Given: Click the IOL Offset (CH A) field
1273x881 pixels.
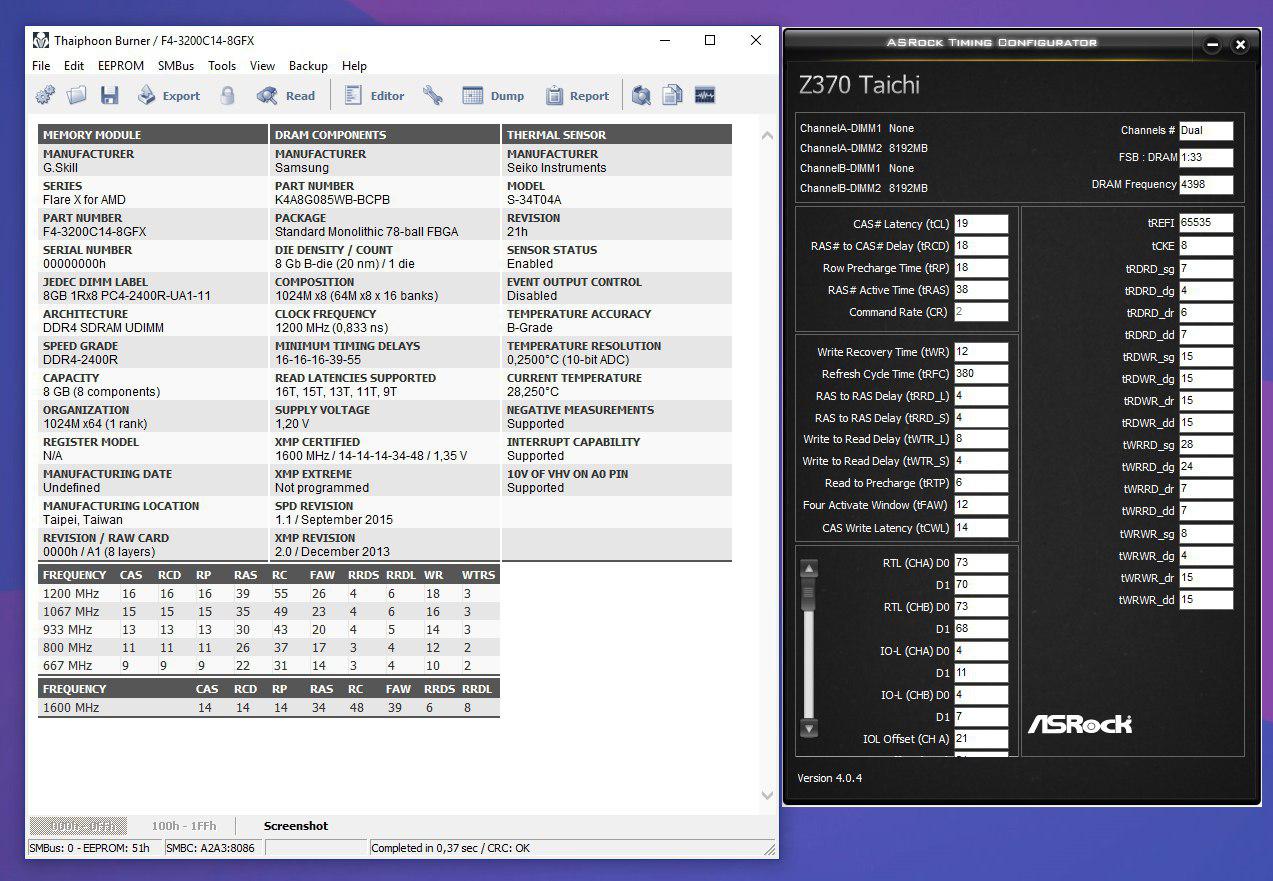Looking at the screenshot, I should (981, 739).
